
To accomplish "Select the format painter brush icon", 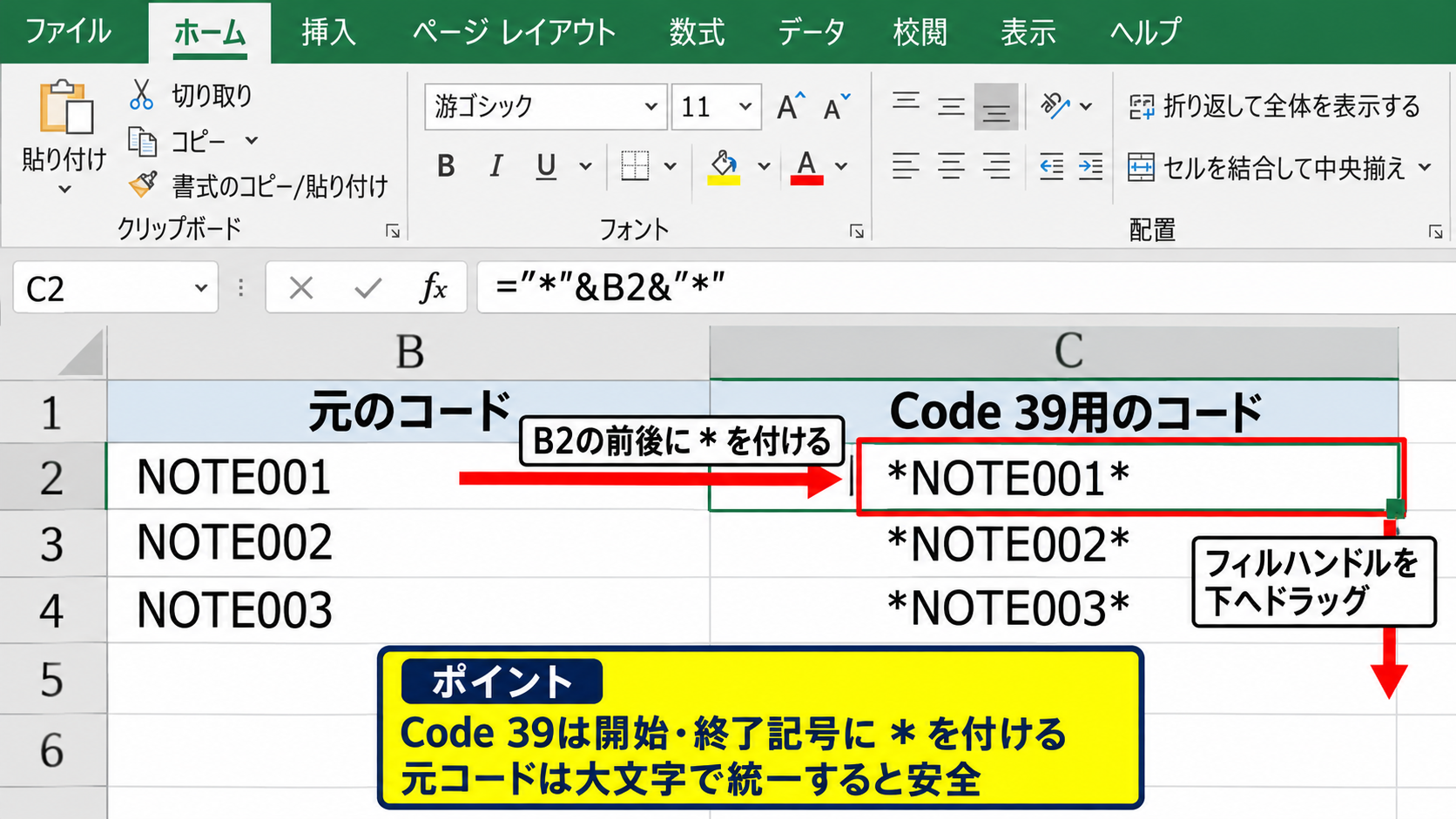I will [x=143, y=184].
